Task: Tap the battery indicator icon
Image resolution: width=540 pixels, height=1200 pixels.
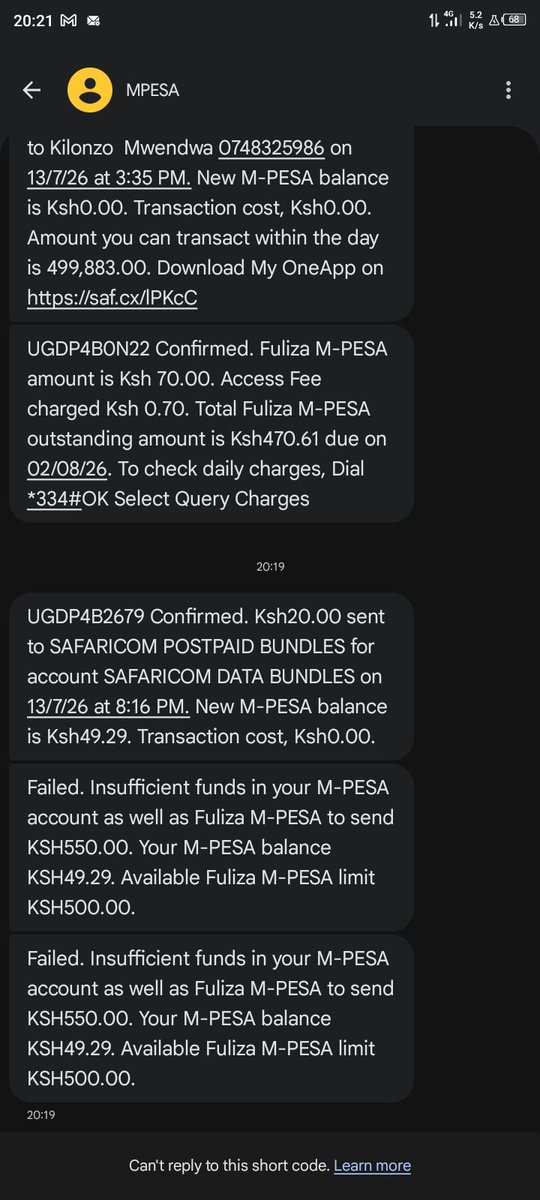Action: [514, 19]
